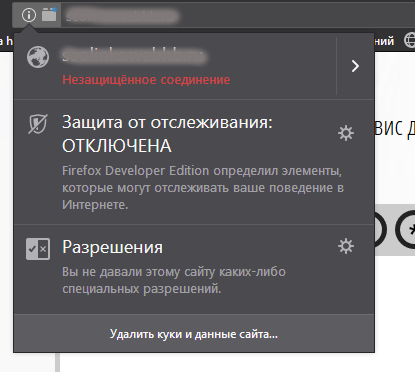
Task: Click the globe icon on bookmarks bar
Action: pos(409,41)
